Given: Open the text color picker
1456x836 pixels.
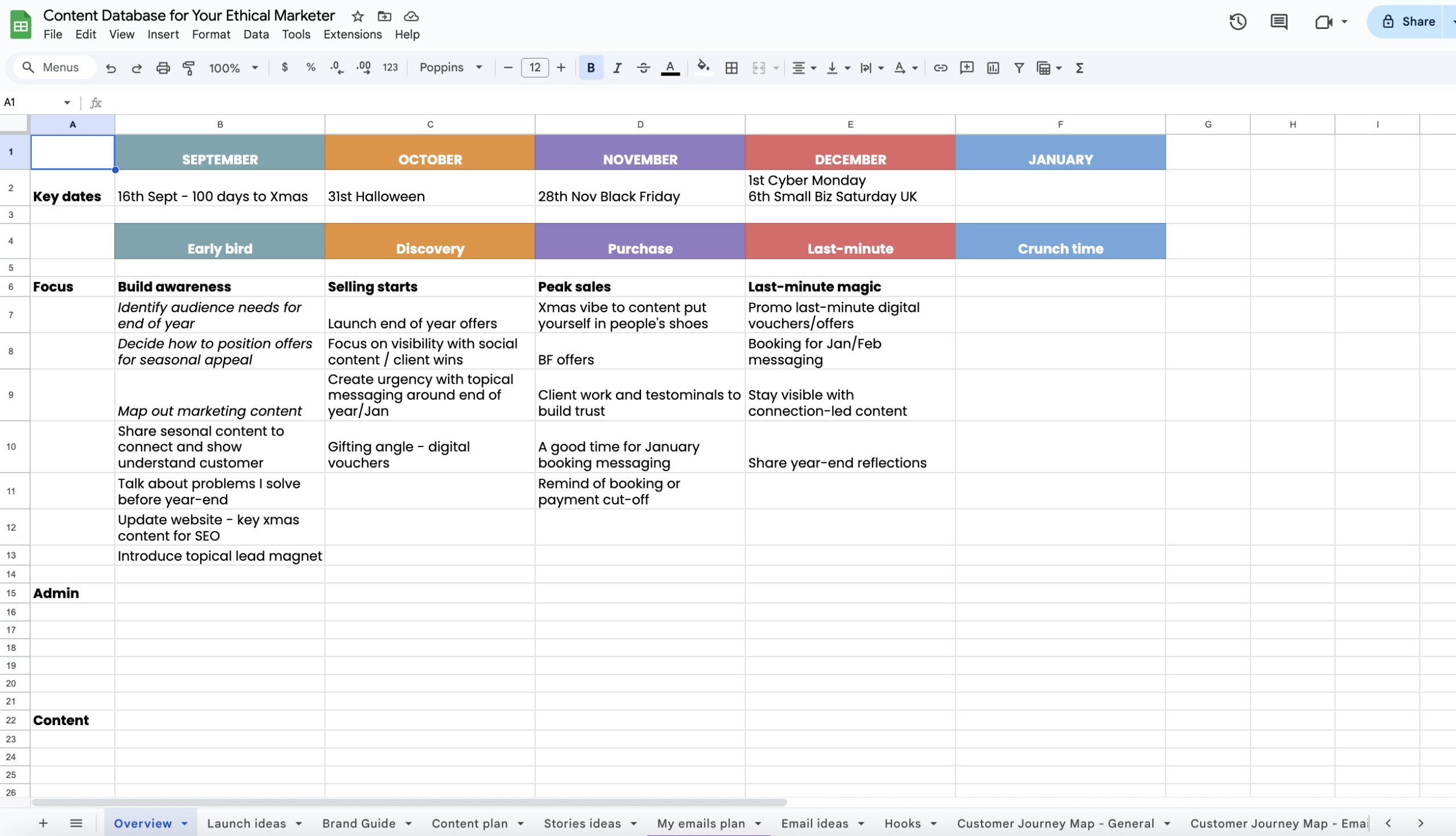Looking at the screenshot, I should [670, 68].
